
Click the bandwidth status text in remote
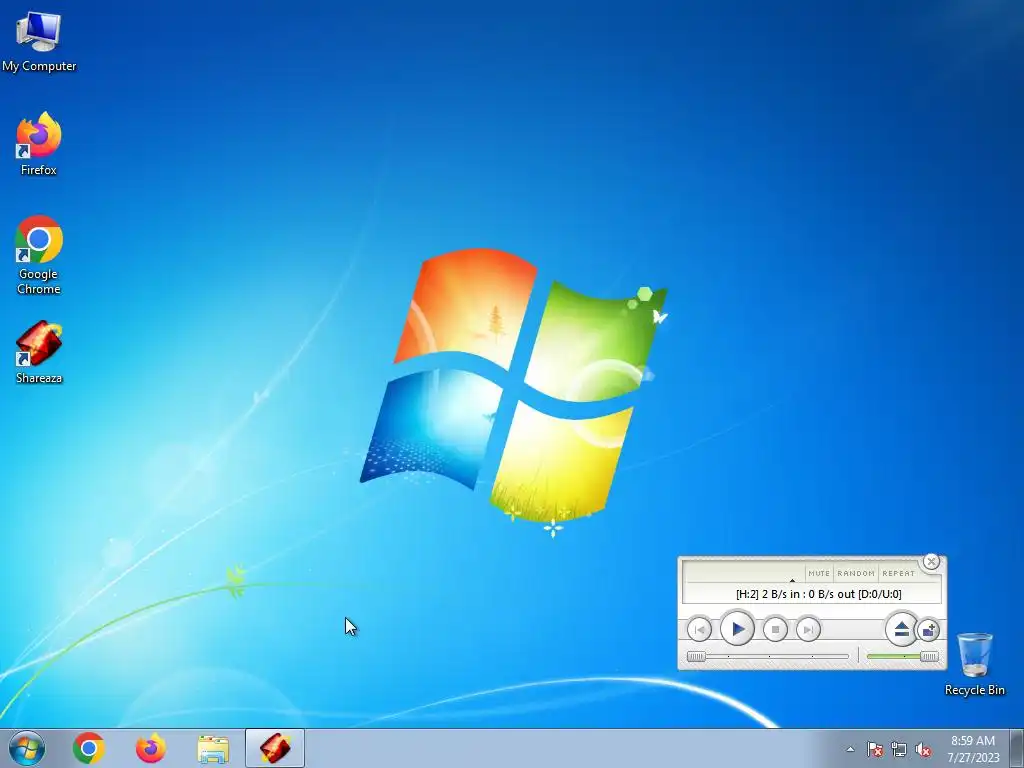[x=818, y=594]
